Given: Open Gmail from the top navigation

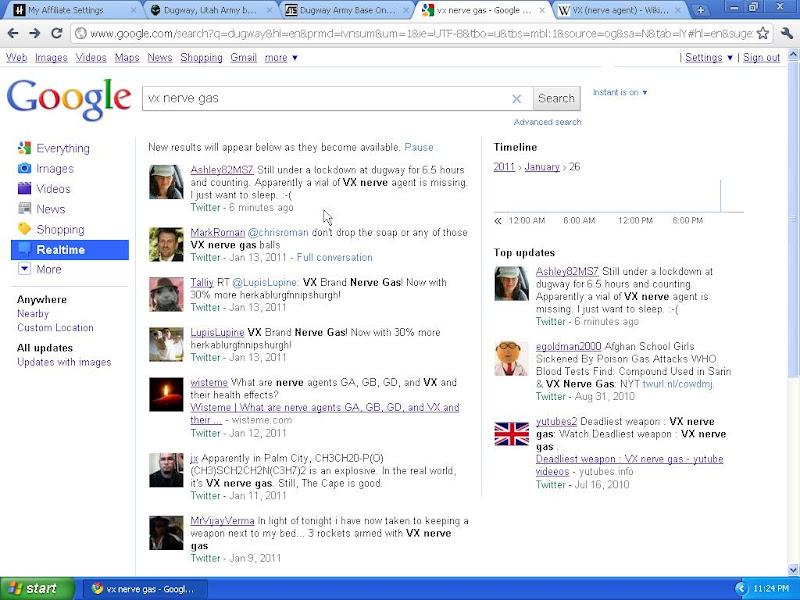Looking at the screenshot, I should (243, 58).
